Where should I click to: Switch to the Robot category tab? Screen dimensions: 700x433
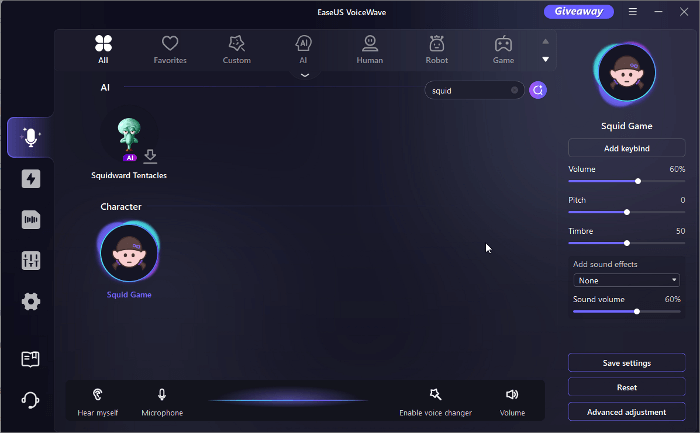point(436,49)
